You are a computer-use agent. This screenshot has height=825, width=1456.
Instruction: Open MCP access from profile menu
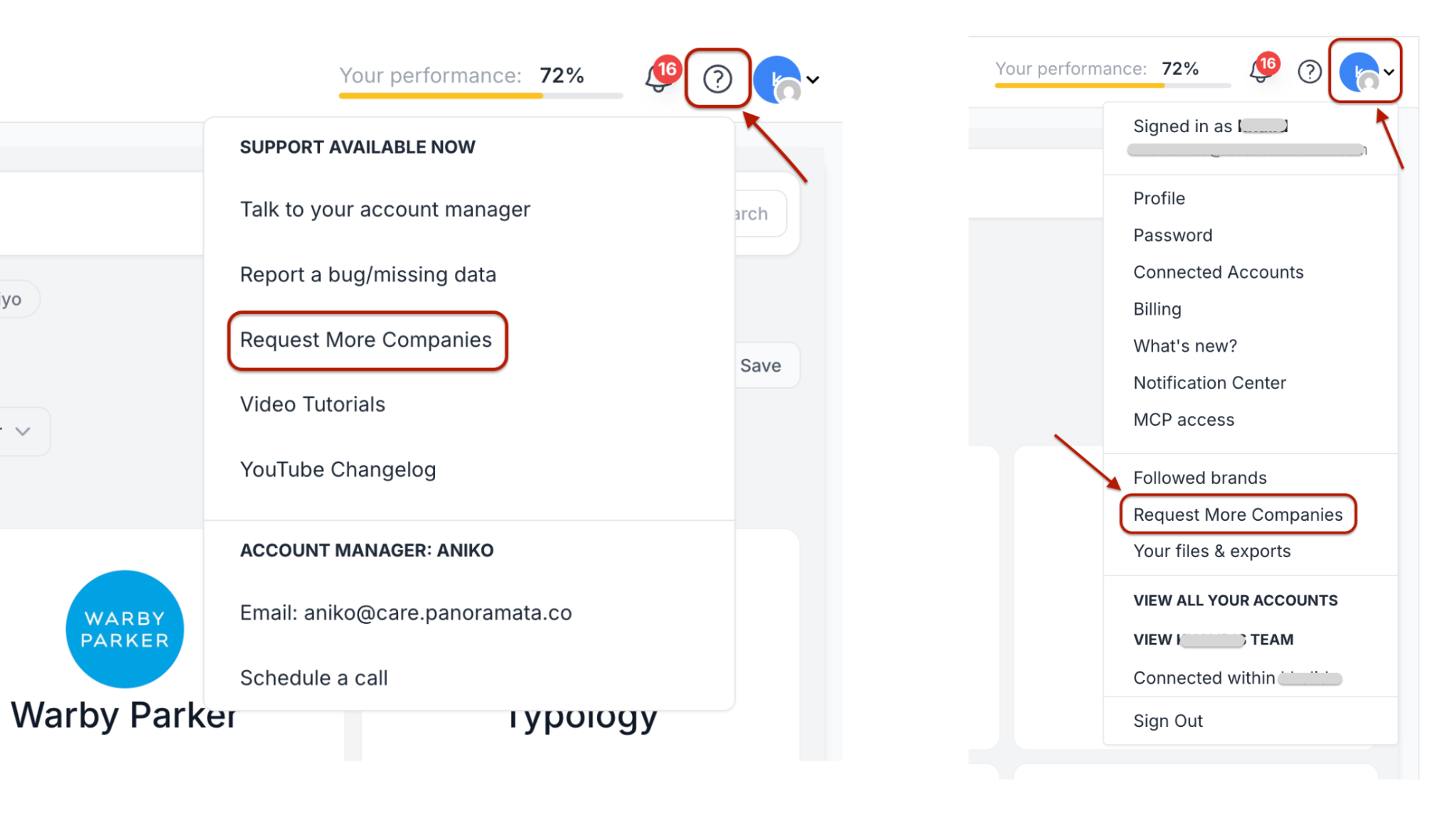[1184, 420]
